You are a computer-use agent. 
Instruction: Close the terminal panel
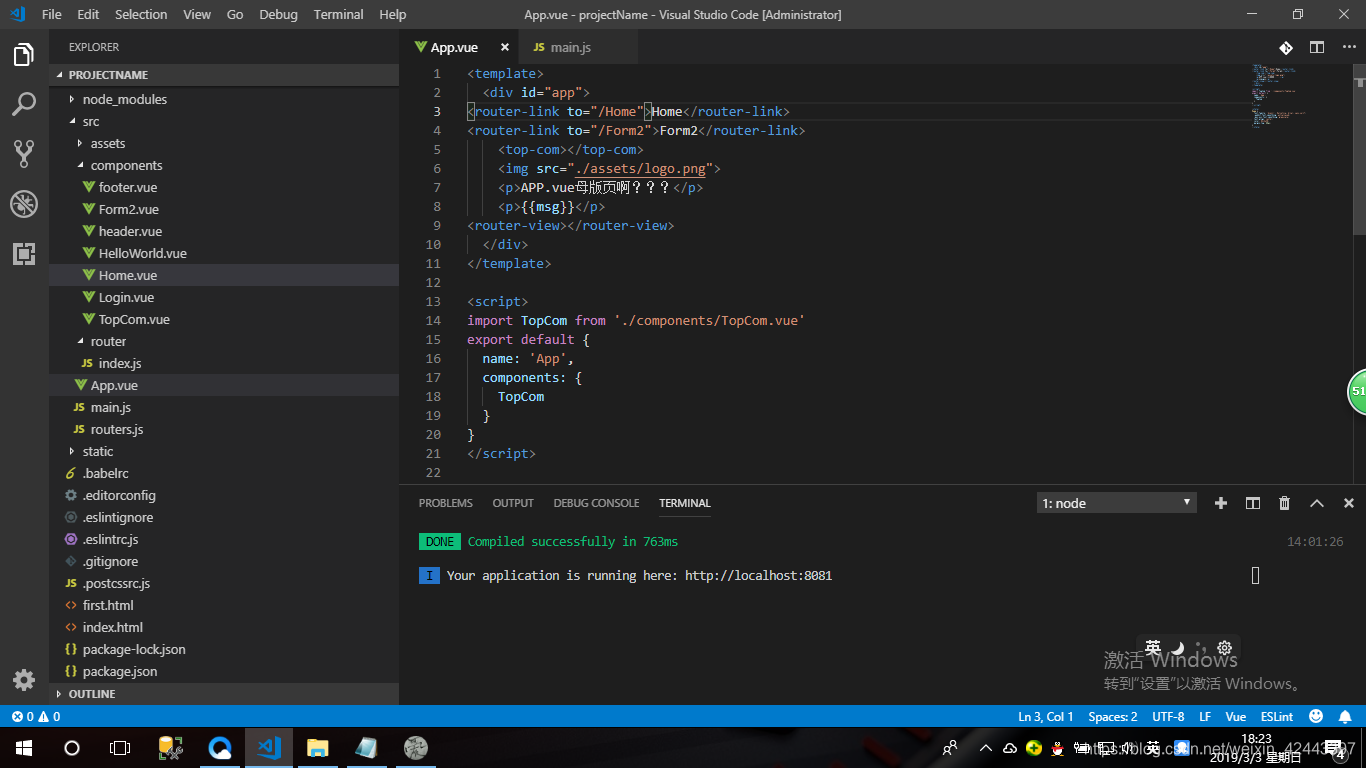coord(1349,503)
